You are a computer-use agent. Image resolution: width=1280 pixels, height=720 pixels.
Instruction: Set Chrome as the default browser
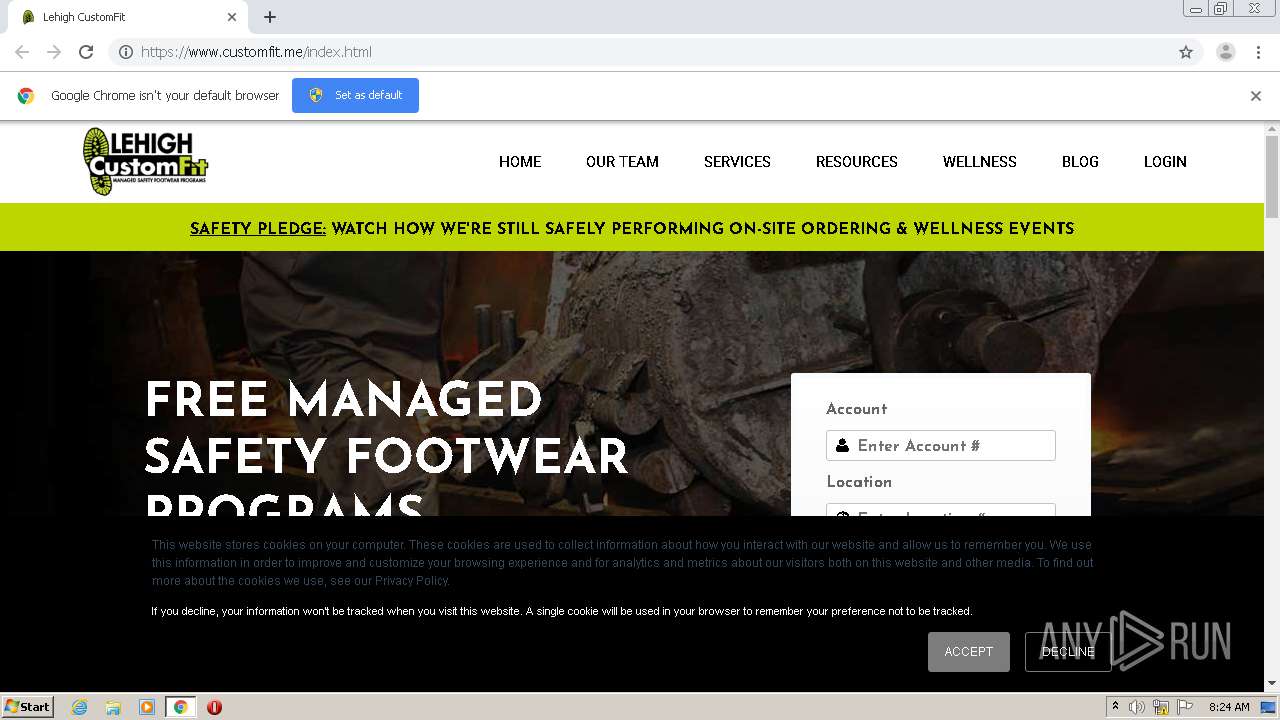pyautogui.click(x=355, y=95)
